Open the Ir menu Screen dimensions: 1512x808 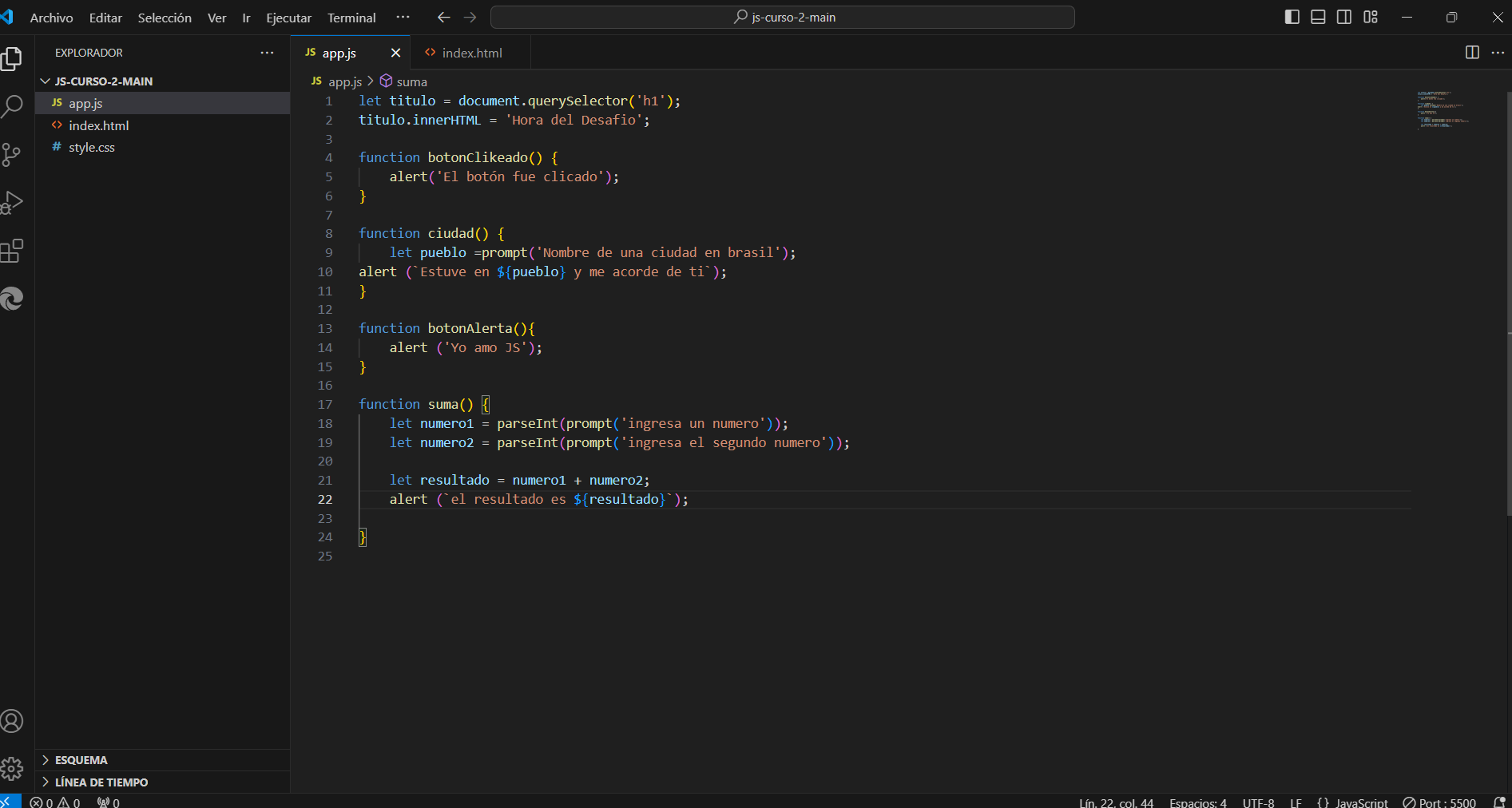[x=246, y=18]
